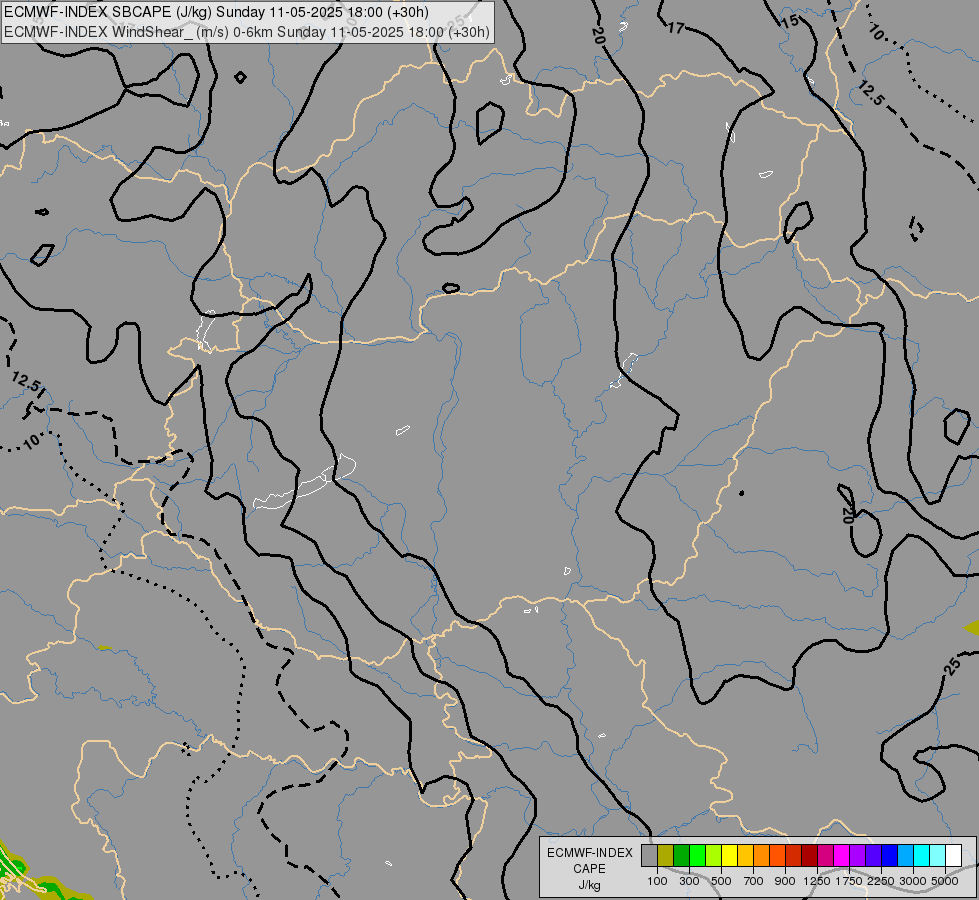Click the 900 tick label in the legend
Screen dimensions: 979x900
[x=785, y=881]
